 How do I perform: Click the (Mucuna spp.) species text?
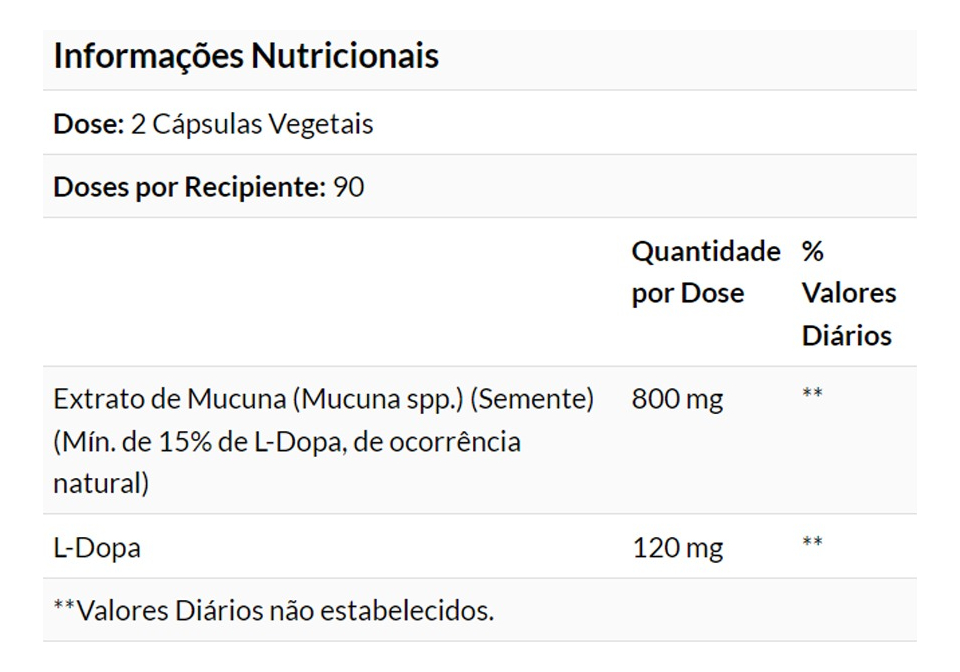coord(378,399)
